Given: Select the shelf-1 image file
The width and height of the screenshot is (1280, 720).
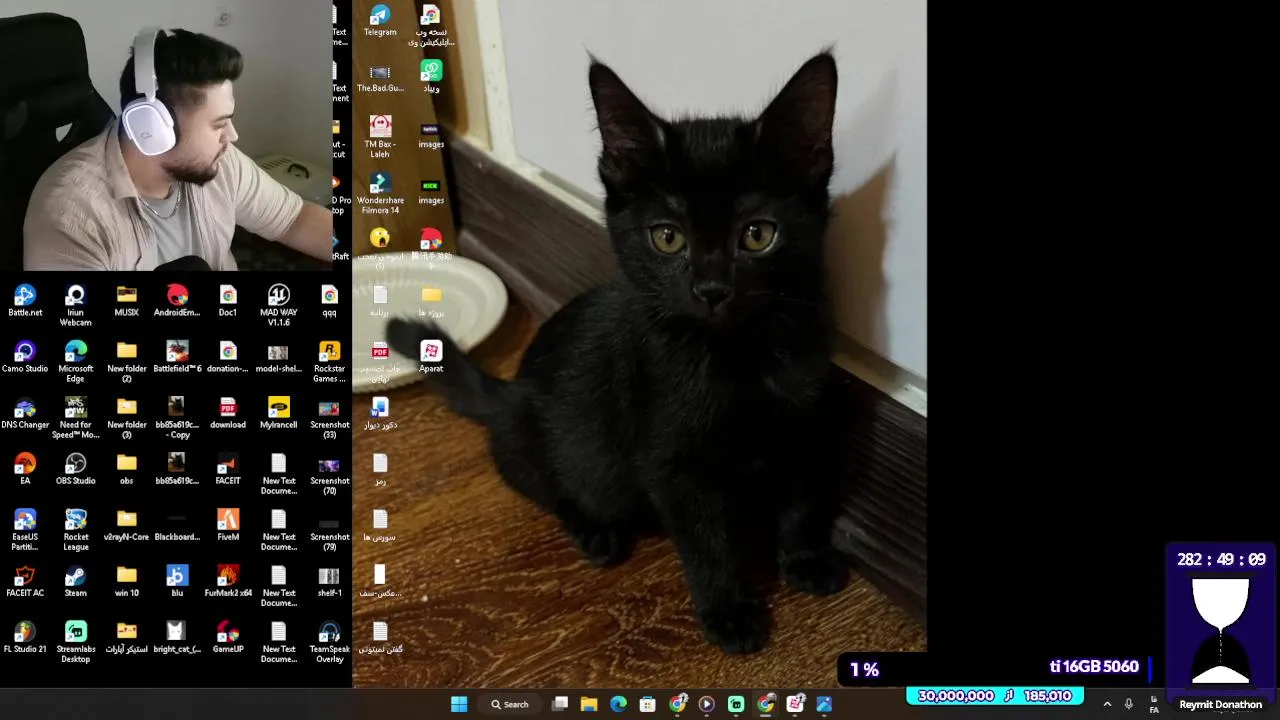Looking at the screenshot, I should (329, 580).
